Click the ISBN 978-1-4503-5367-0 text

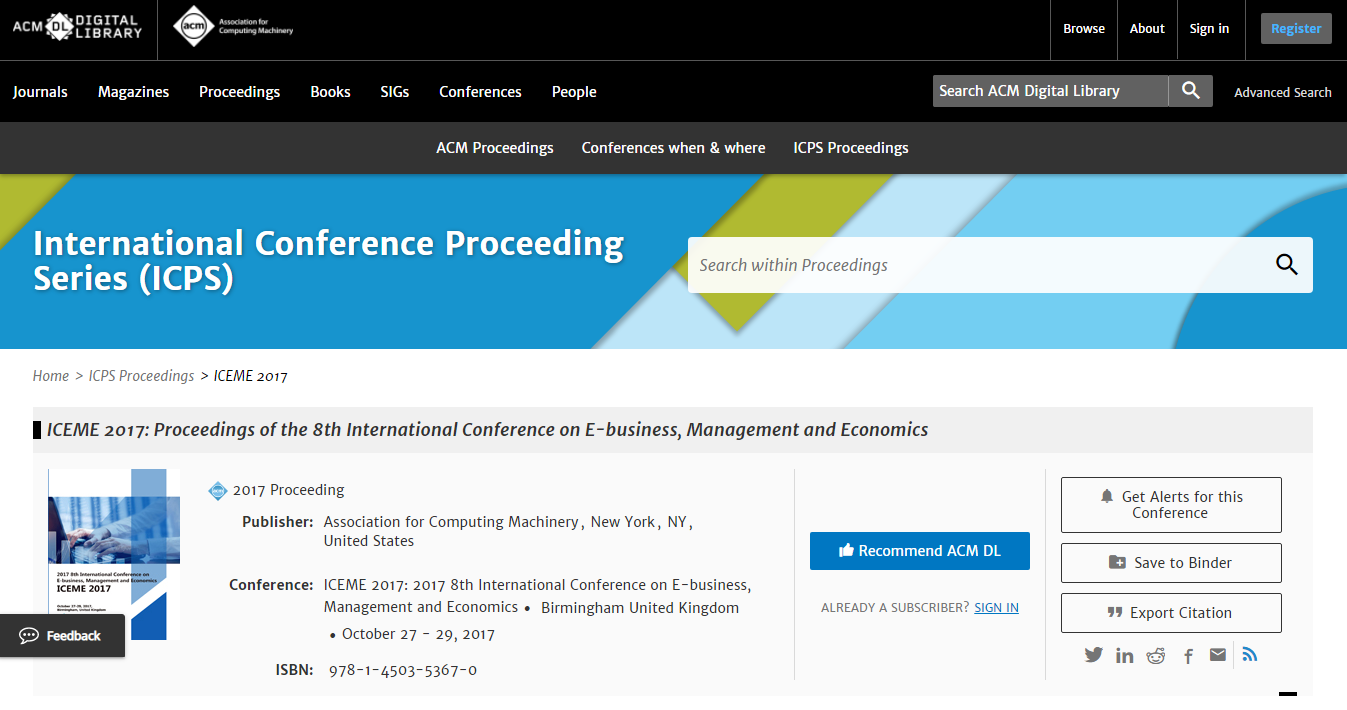(x=402, y=670)
